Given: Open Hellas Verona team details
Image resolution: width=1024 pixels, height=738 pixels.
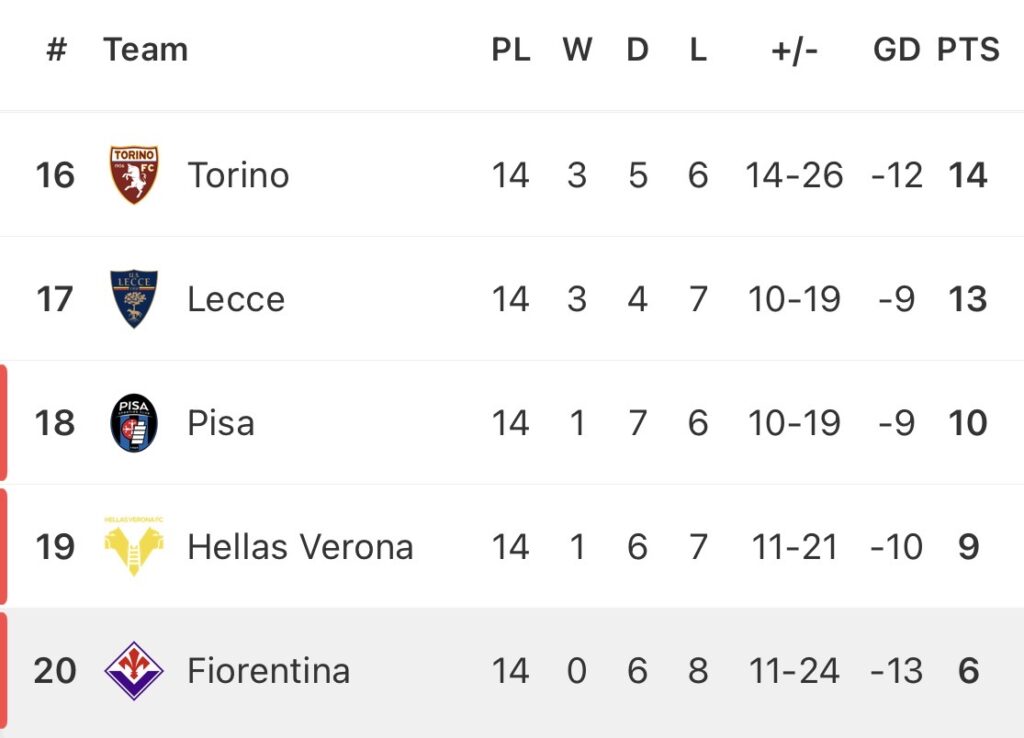Looking at the screenshot, I should 300,547.
